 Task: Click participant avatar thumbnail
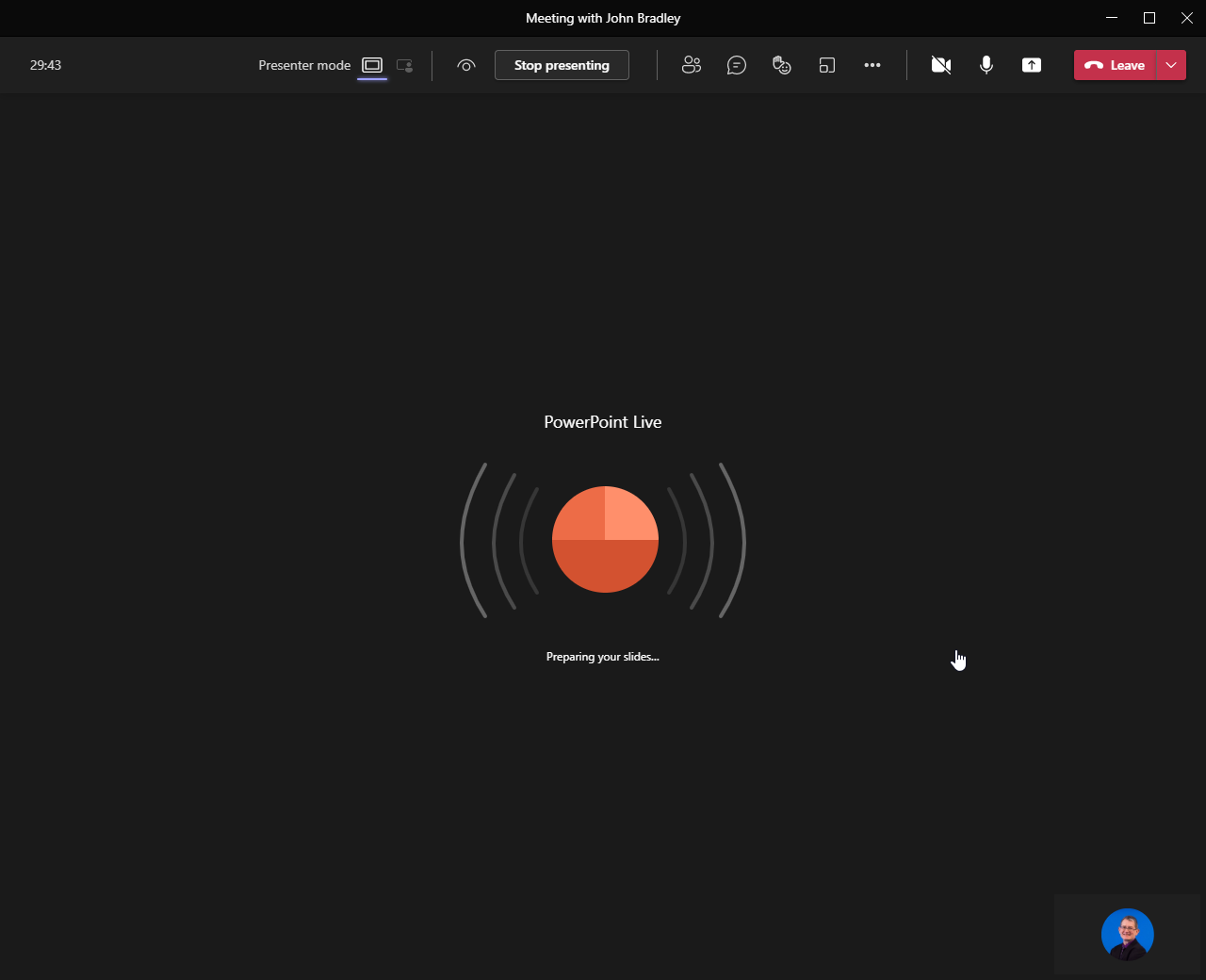coord(1128,935)
